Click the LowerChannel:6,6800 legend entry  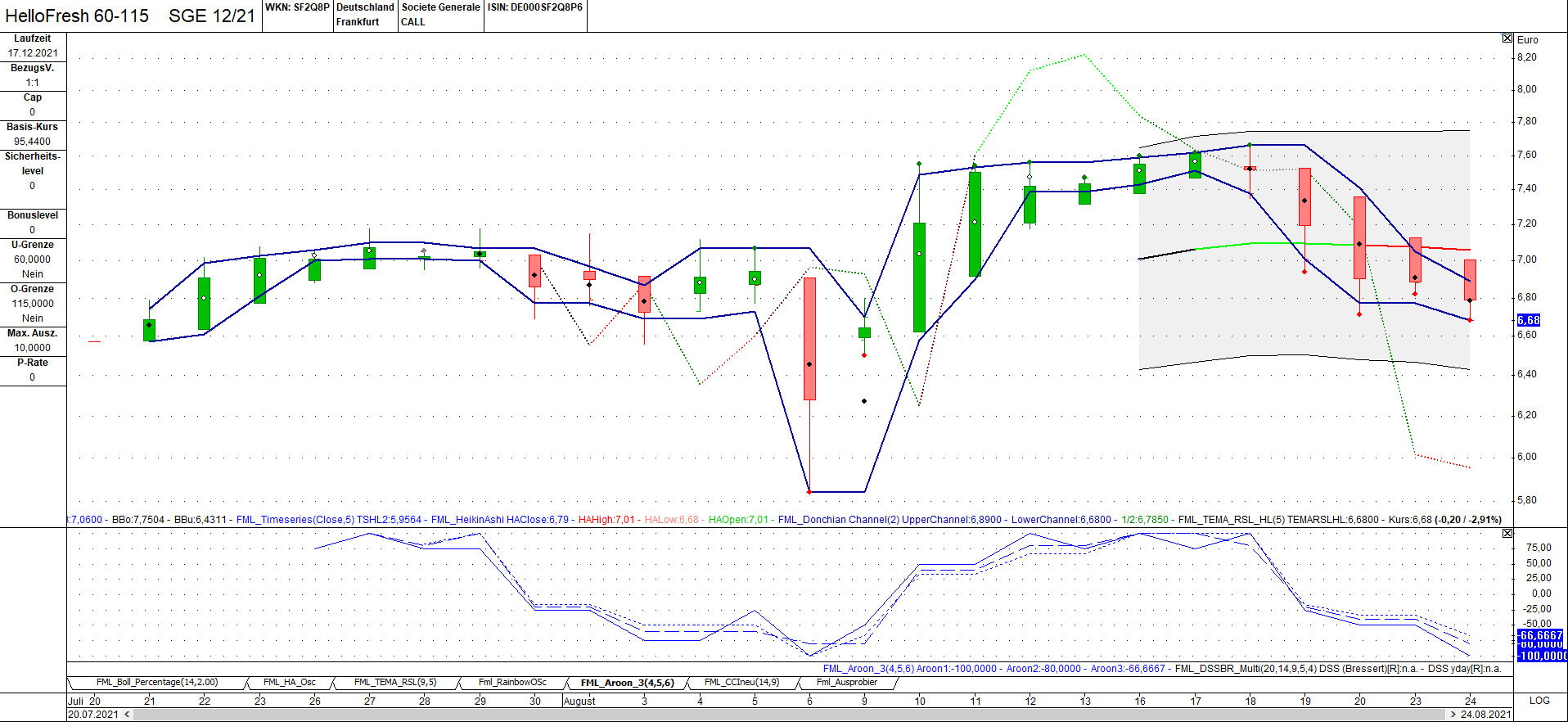click(1061, 520)
